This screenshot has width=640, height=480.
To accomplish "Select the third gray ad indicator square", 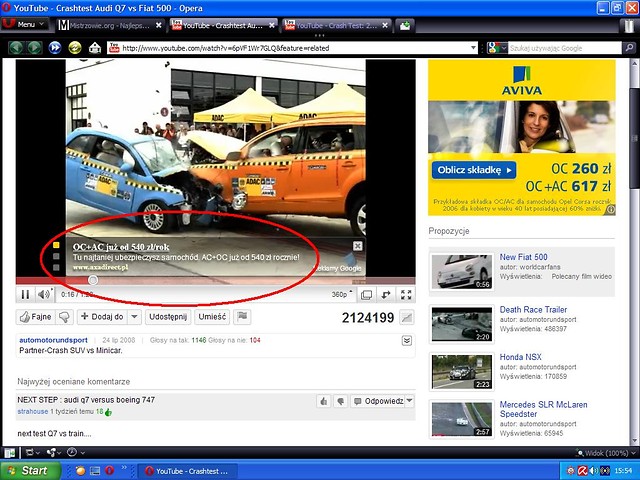I will coord(56,268).
